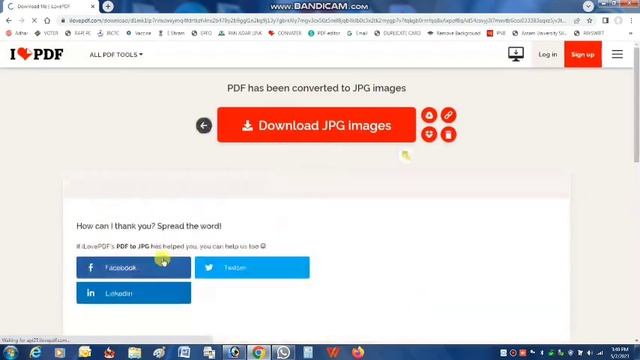
Task: Click the round back arrow button
Action: (204, 125)
